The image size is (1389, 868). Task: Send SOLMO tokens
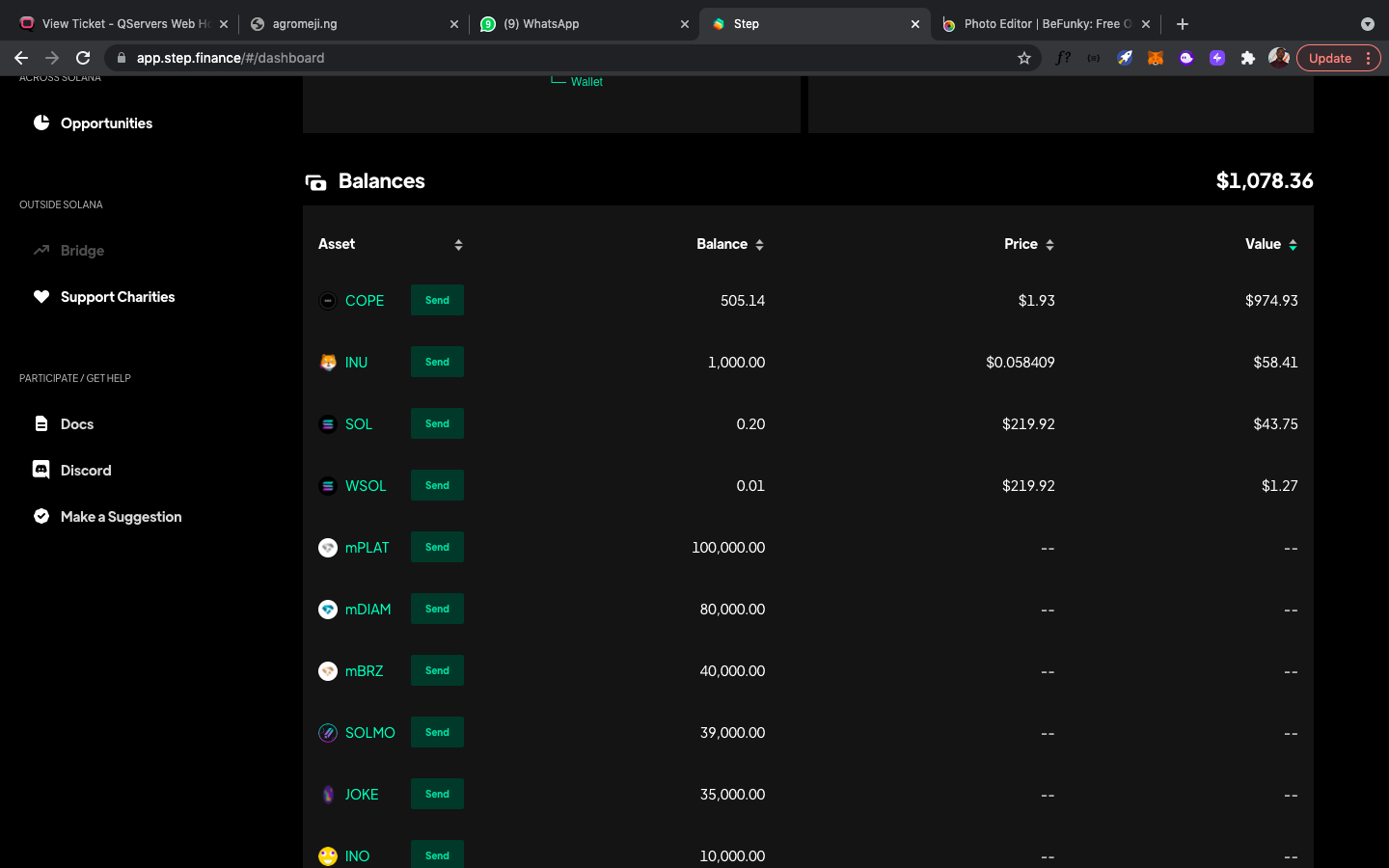pyautogui.click(x=437, y=732)
